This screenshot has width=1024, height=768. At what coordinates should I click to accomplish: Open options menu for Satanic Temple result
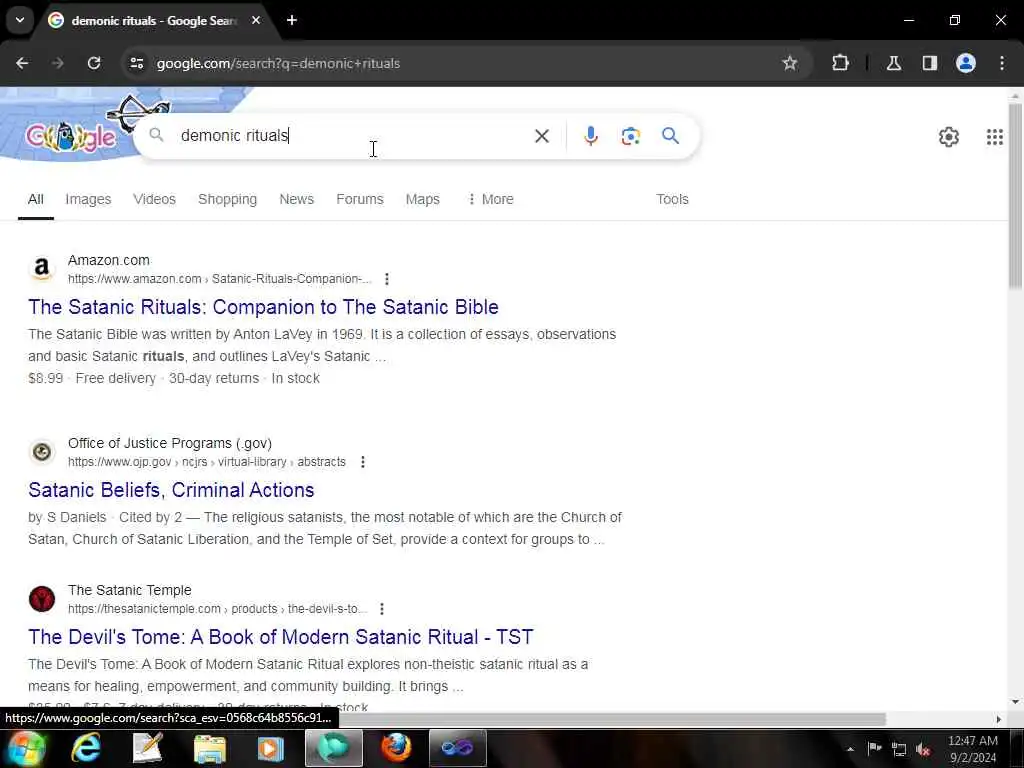click(381, 609)
